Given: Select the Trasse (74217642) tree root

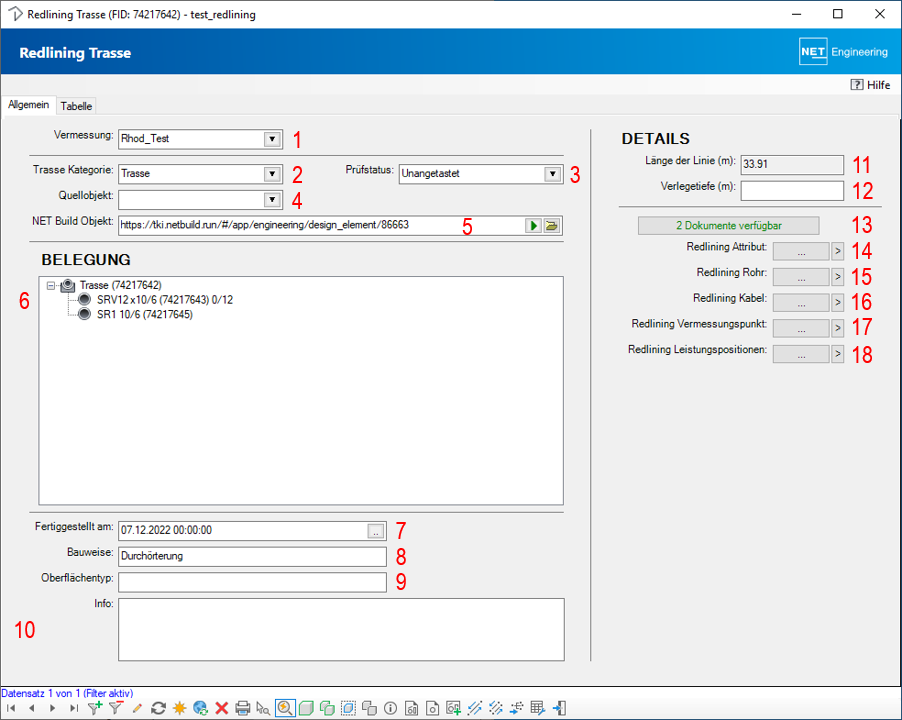Looking at the screenshot, I should pos(120,285).
